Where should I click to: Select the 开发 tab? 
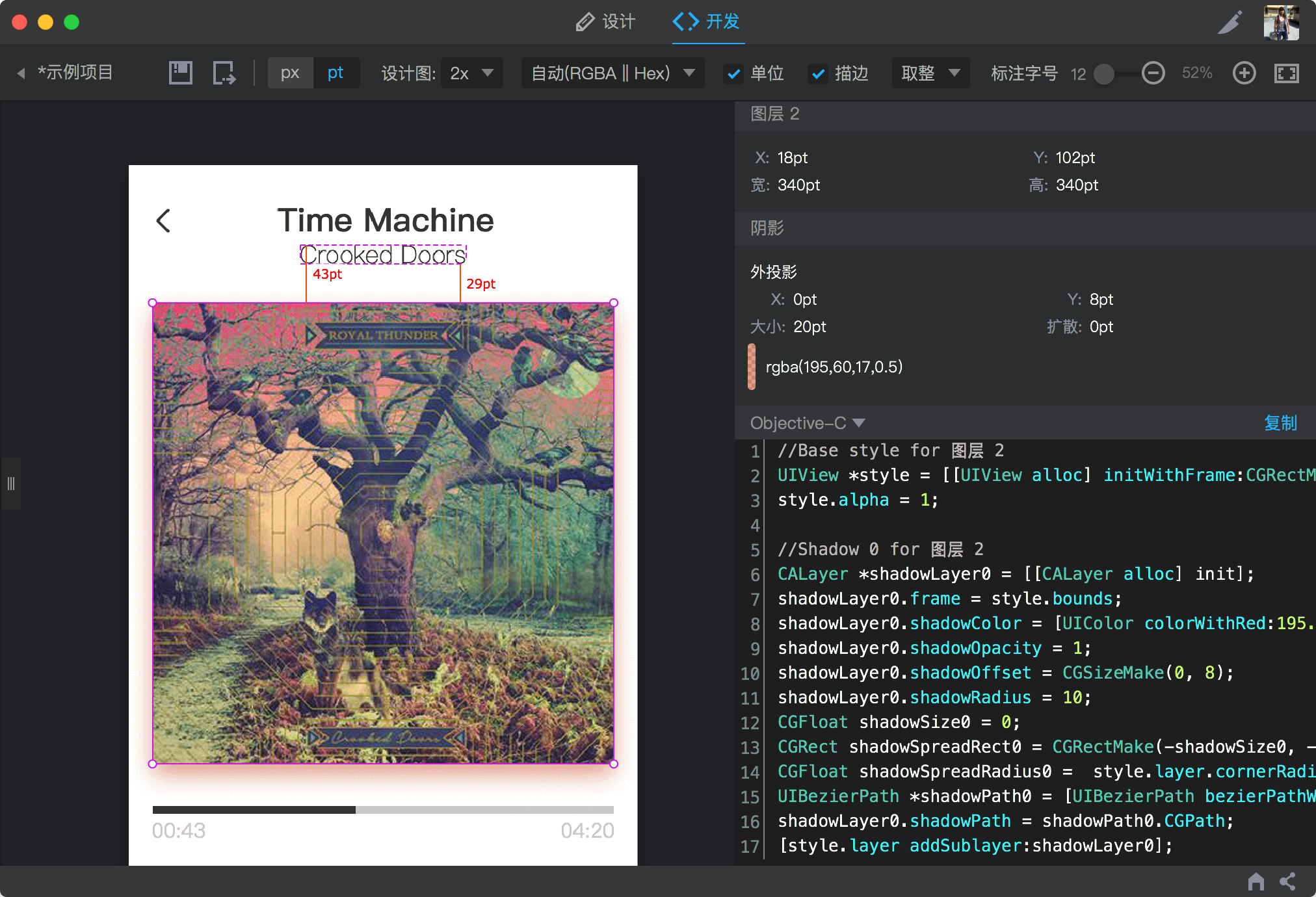pyautogui.click(x=707, y=22)
